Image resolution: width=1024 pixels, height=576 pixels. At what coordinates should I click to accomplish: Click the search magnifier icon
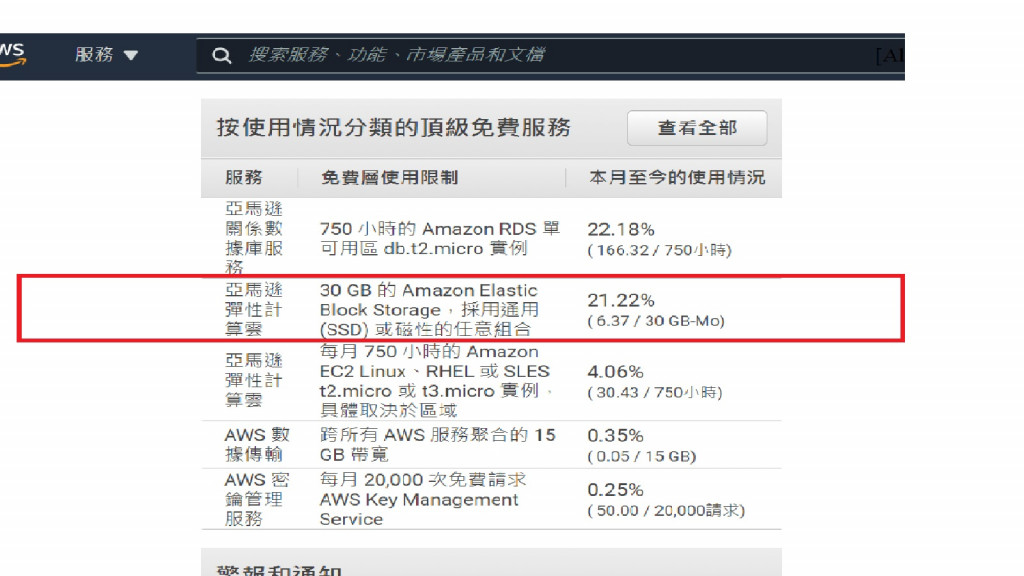(x=221, y=56)
